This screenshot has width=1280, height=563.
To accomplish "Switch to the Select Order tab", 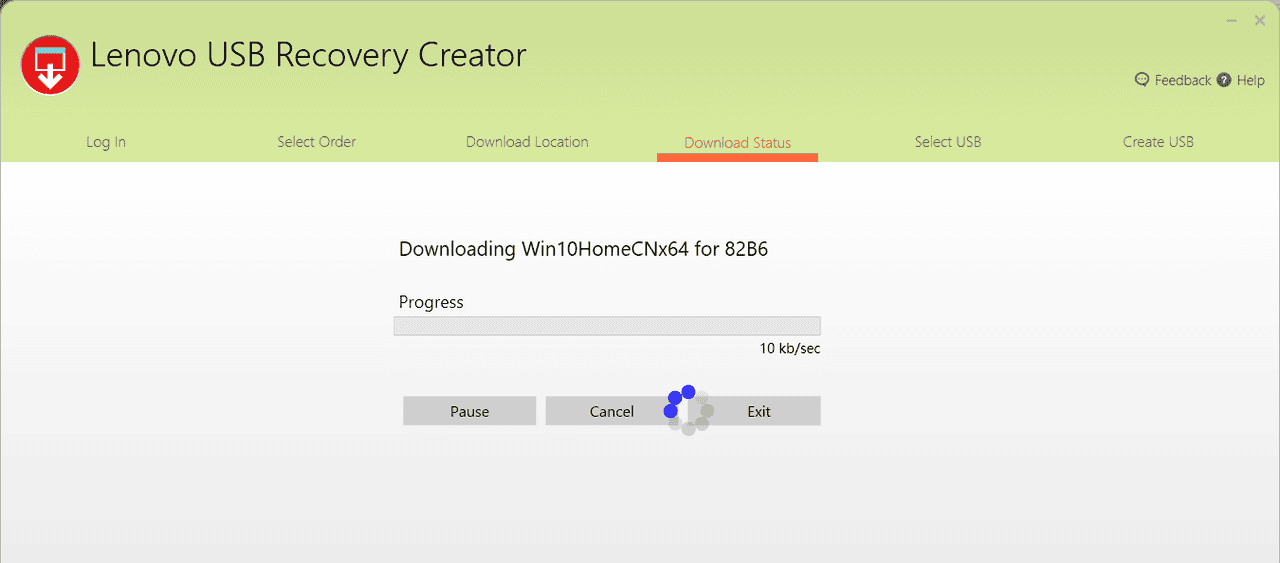I will pos(317,142).
